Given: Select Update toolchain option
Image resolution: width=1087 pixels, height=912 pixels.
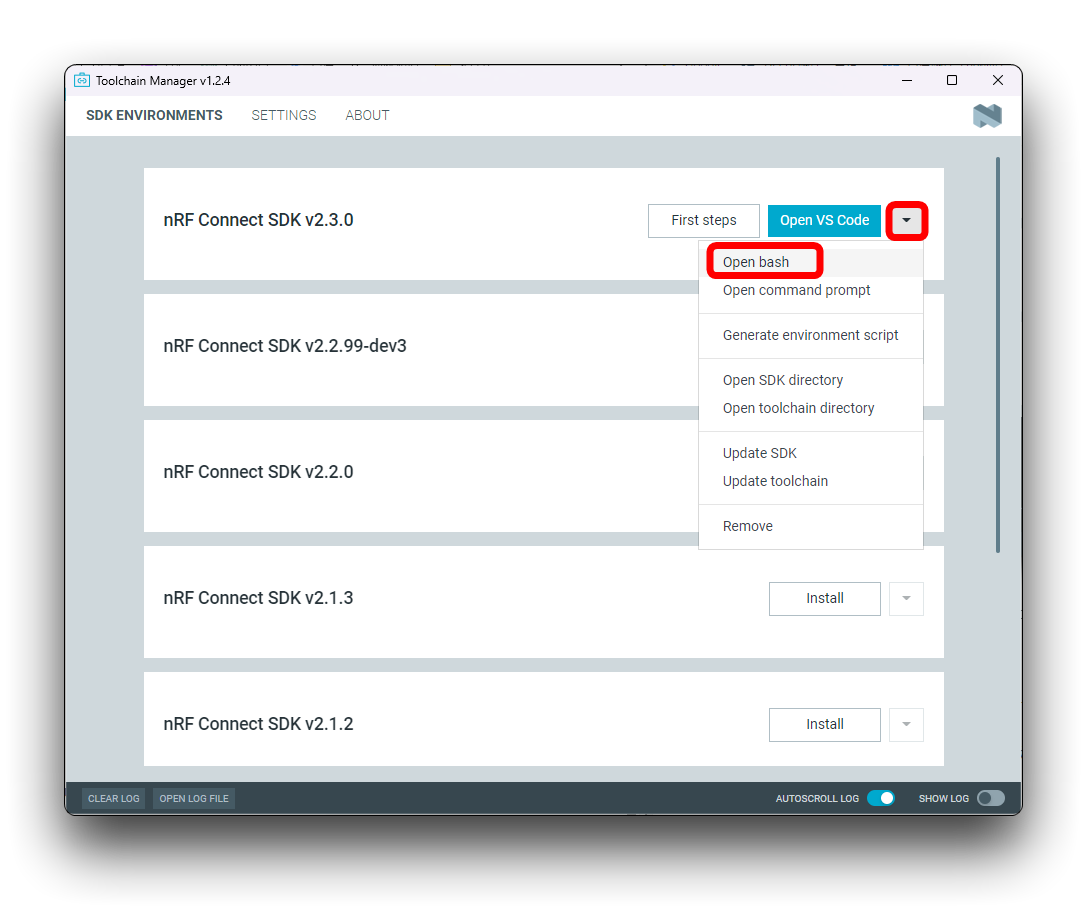Looking at the screenshot, I should 810,481.
